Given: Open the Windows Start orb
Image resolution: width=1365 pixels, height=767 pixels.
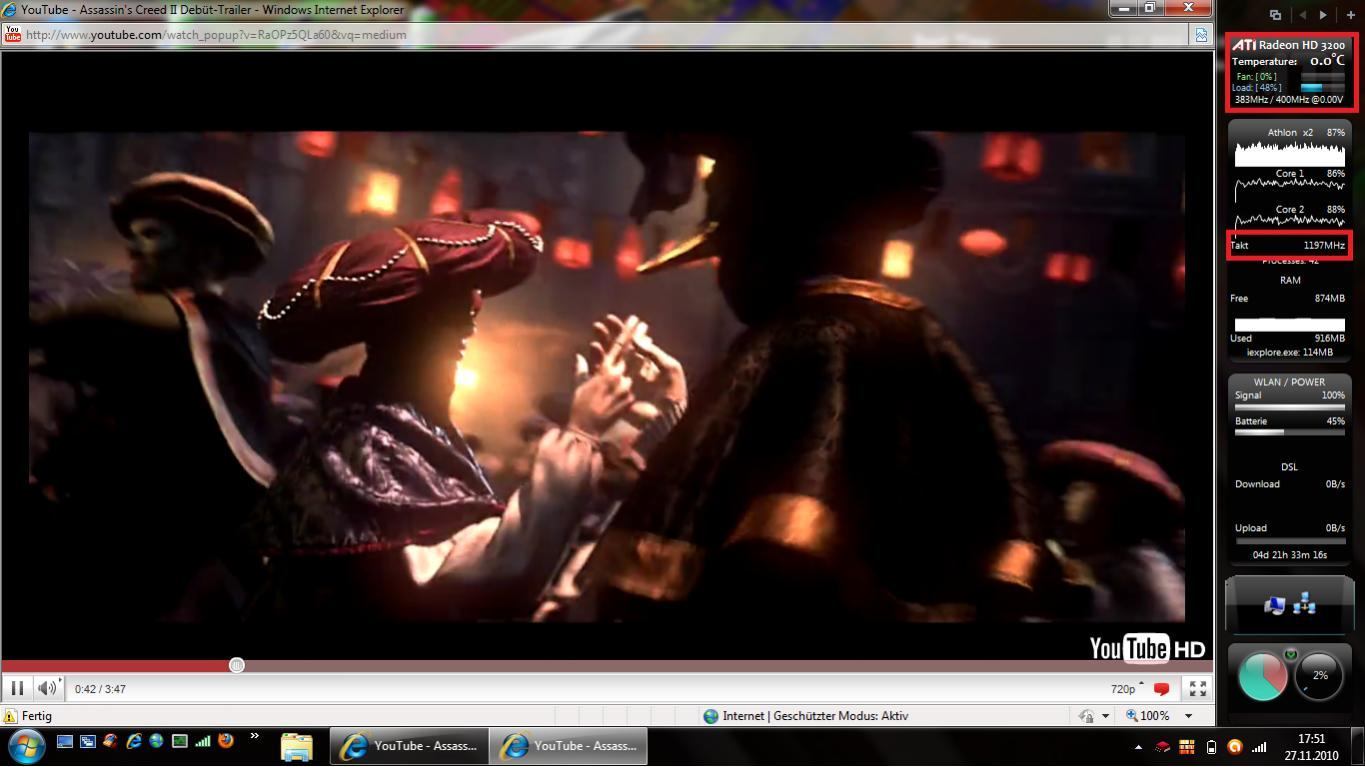Looking at the screenshot, I should [x=25, y=746].
